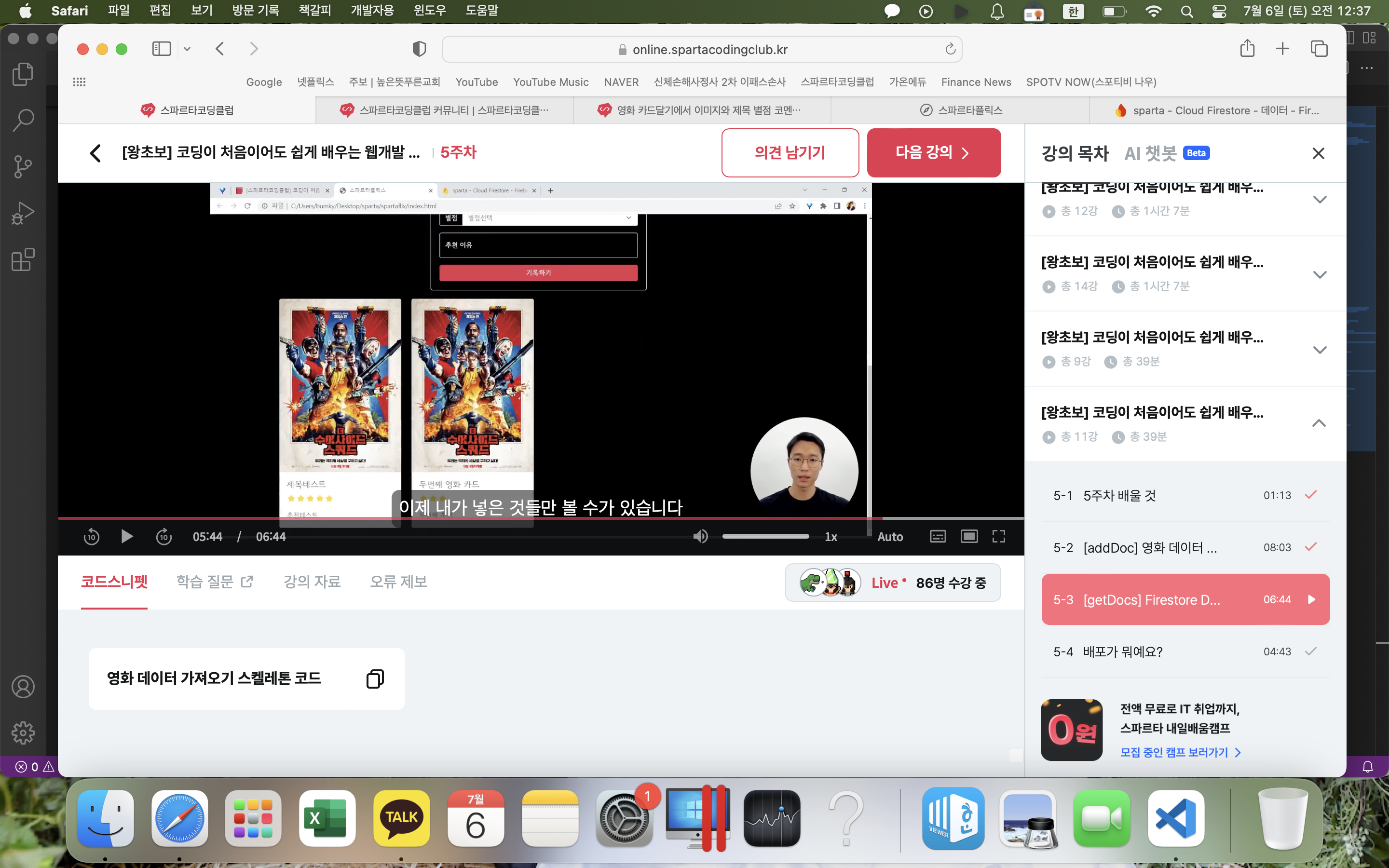Viewport: 1389px width, 868px height.
Task: Go back in Safari history
Action: [220, 49]
